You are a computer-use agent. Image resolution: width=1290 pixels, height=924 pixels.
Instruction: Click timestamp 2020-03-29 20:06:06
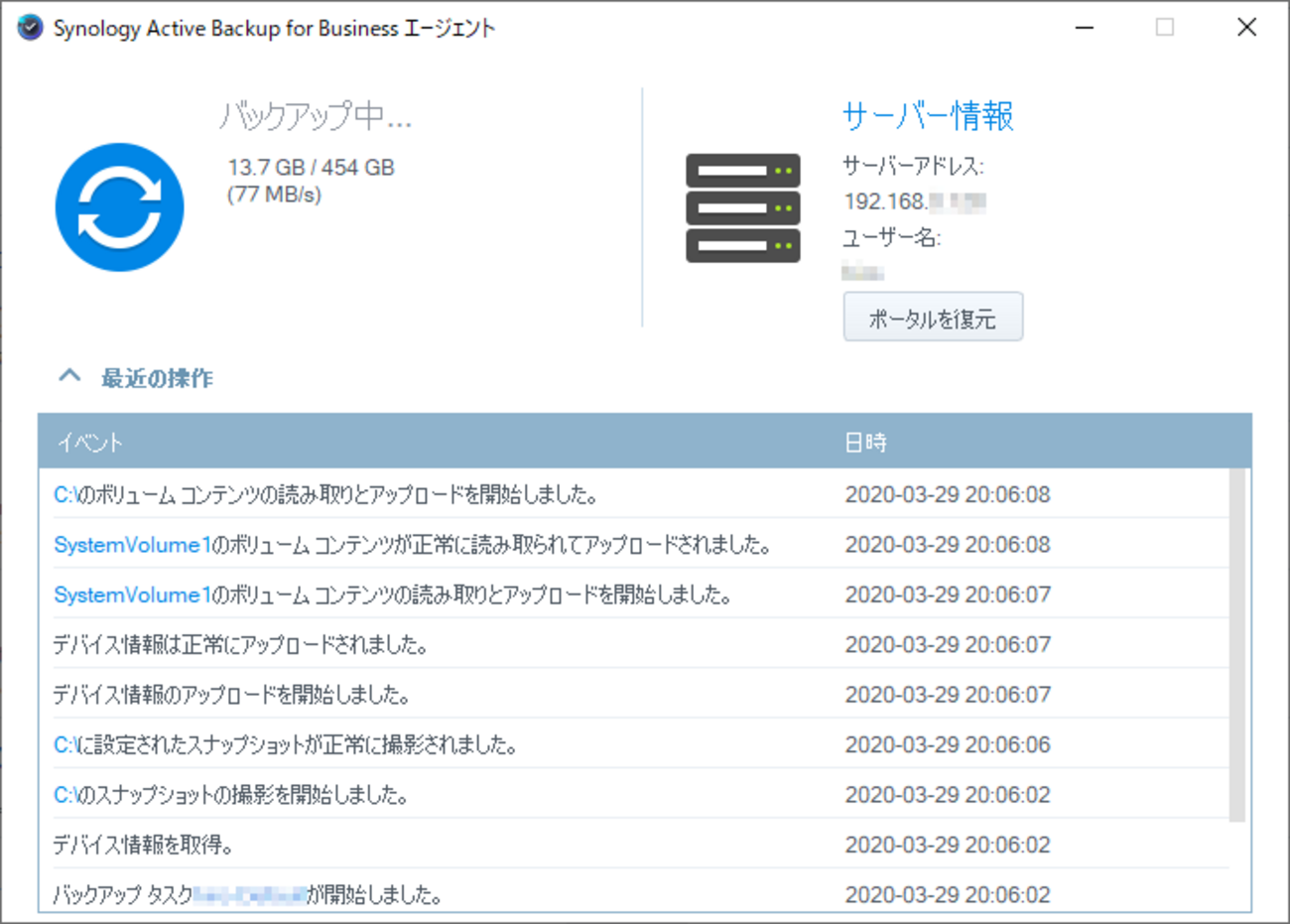(x=948, y=744)
